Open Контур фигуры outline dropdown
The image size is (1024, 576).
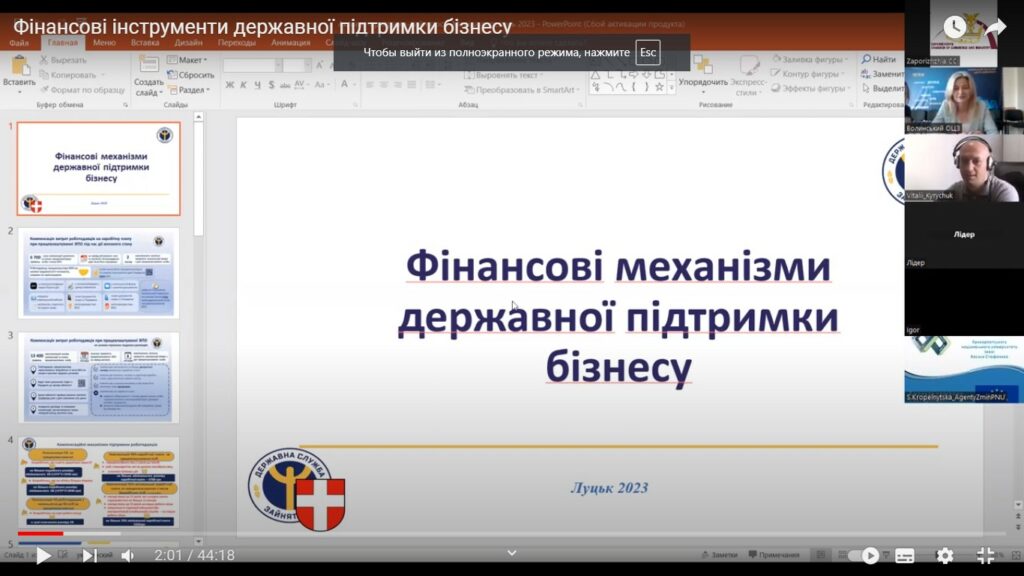807,74
